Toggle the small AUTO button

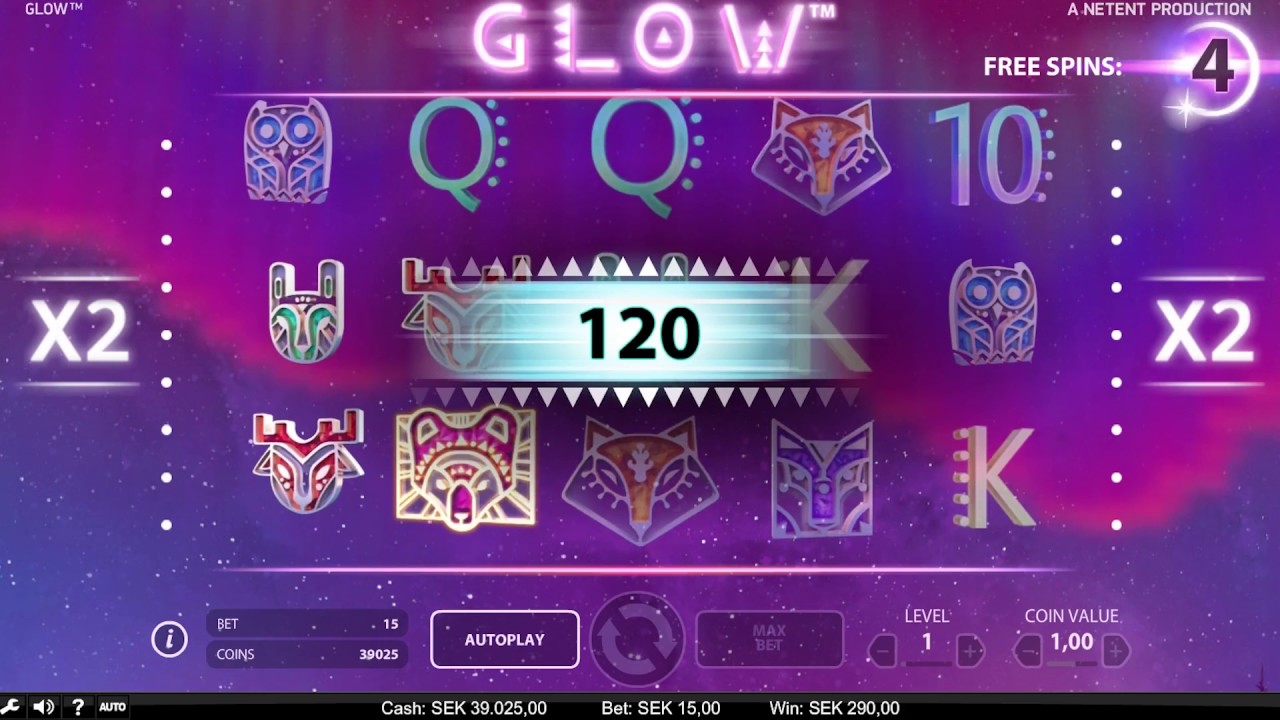tap(112, 707)
